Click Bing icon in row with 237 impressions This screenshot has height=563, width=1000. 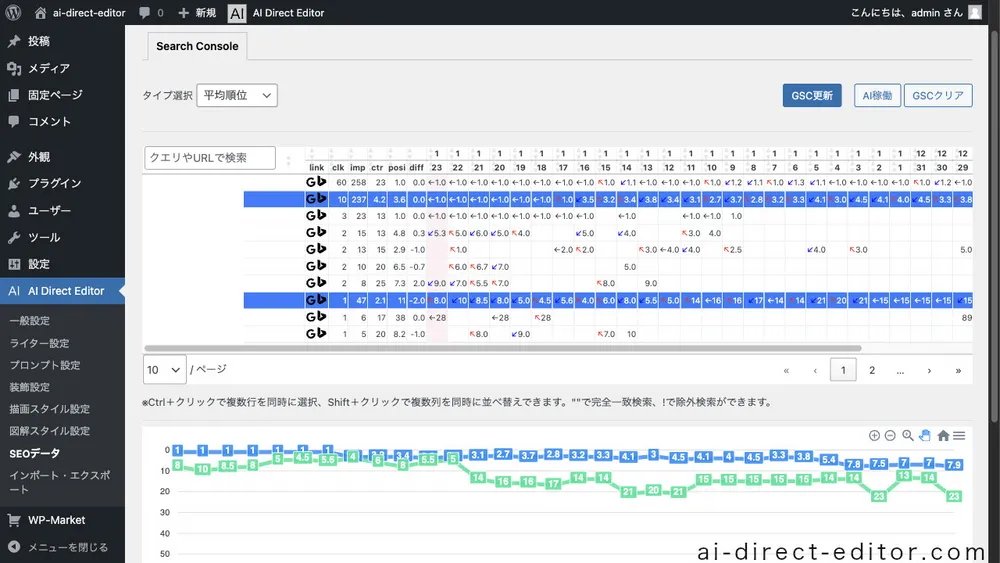(x=321, y=199)
